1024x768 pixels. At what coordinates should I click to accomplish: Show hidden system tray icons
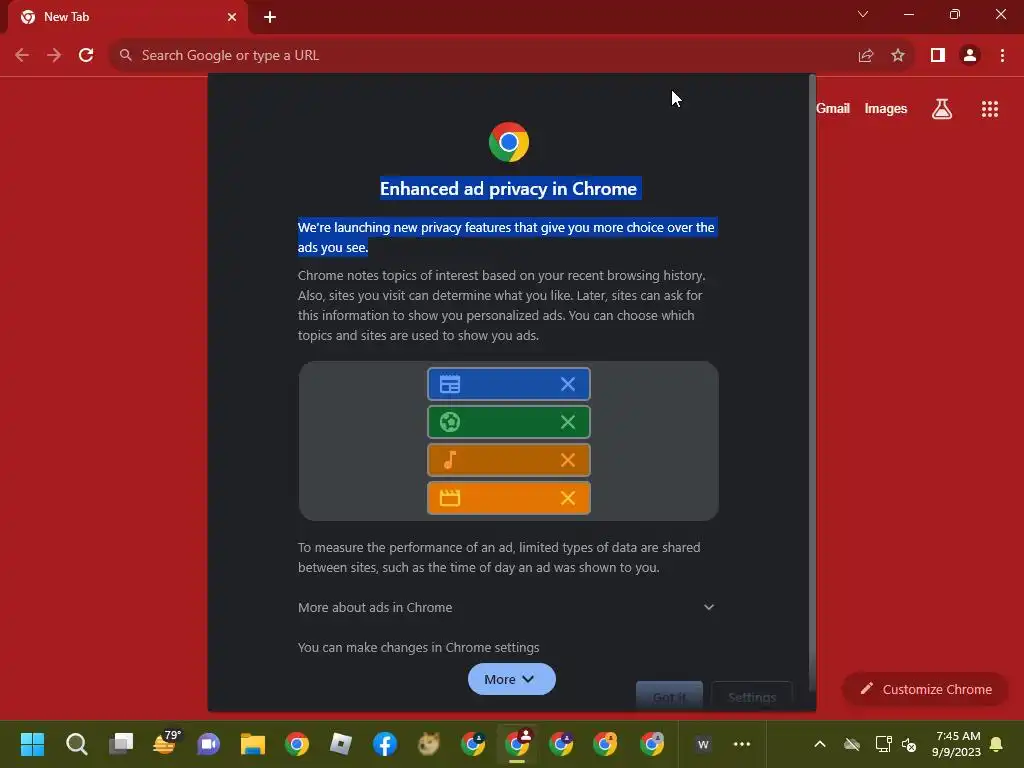(x=820, y=744)
